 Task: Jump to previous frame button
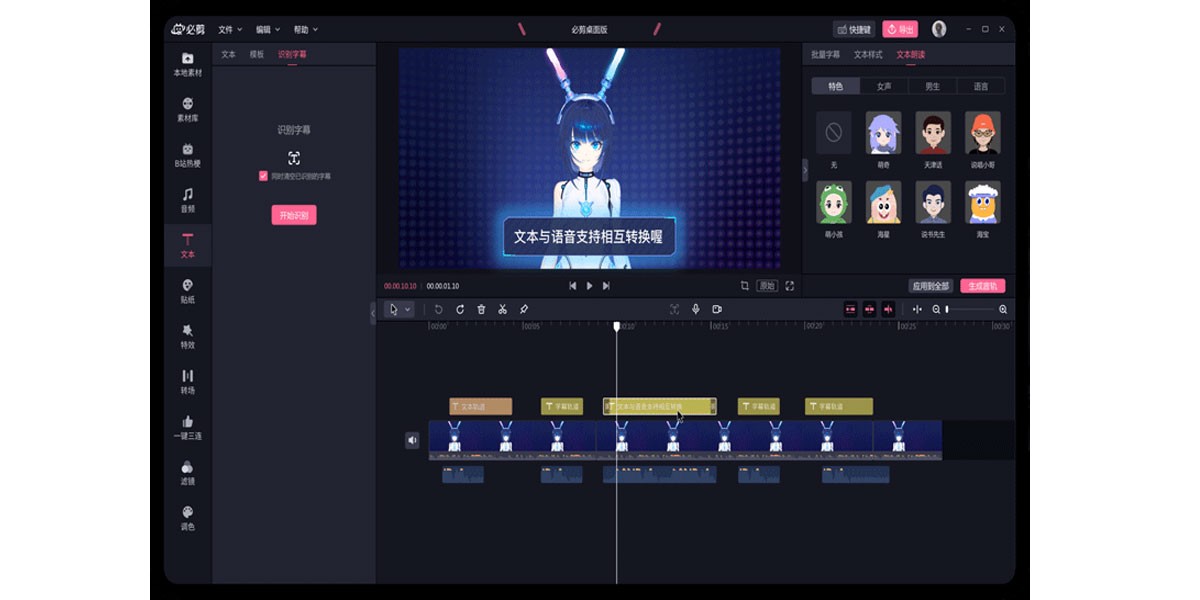573,286
